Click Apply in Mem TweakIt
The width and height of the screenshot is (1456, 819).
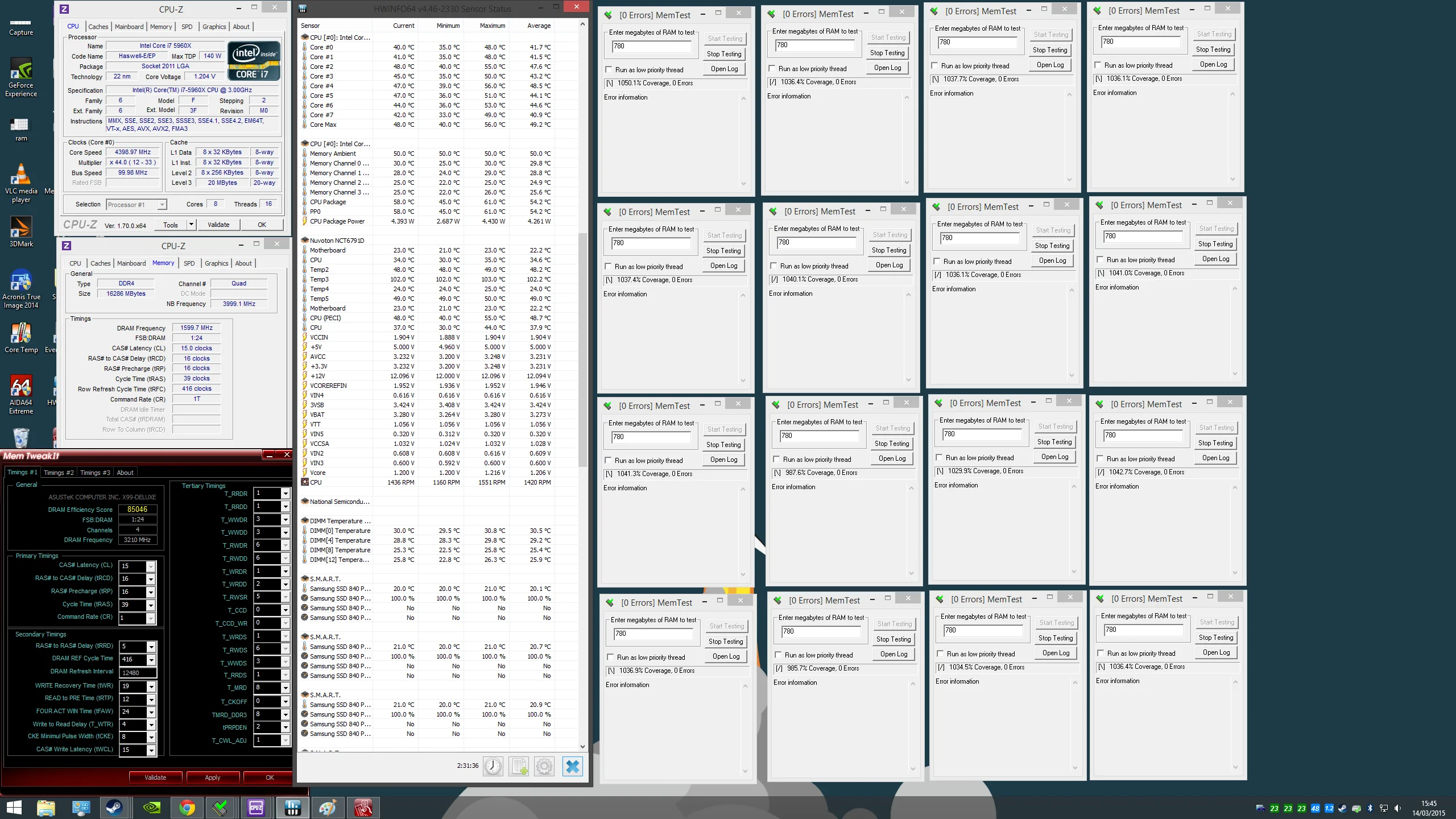click(212, 777)
